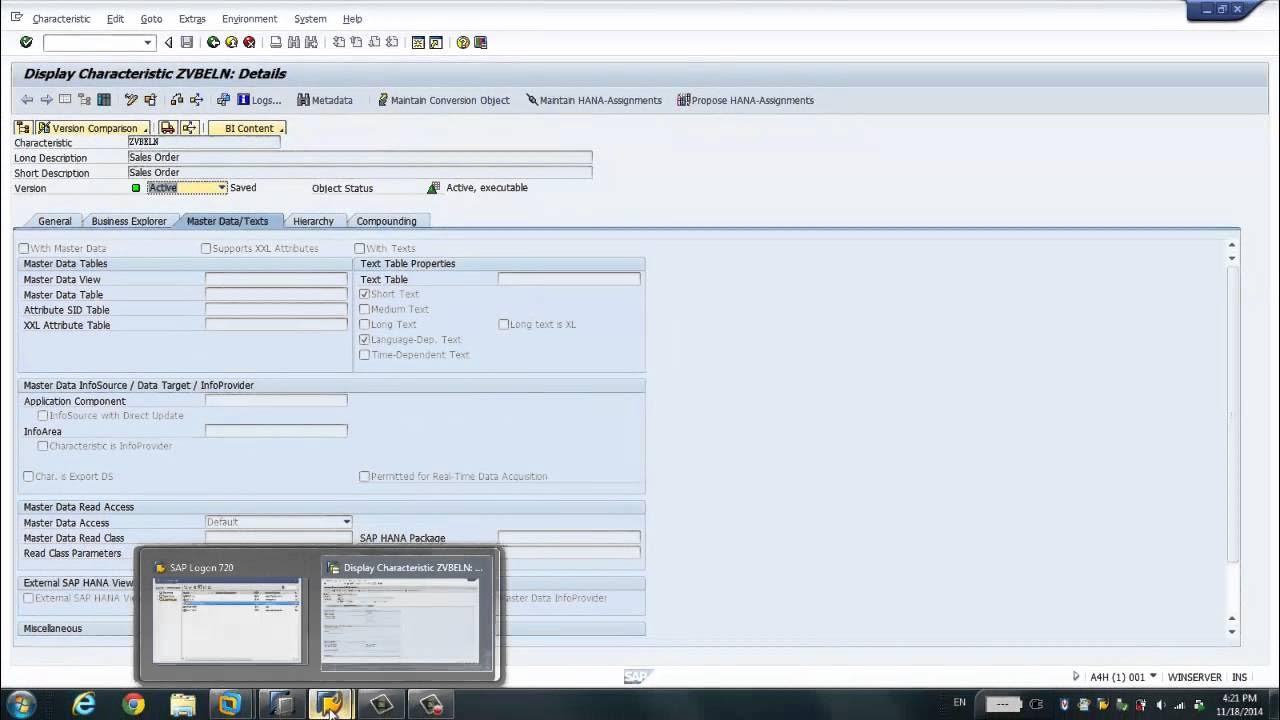The width and height of the screenshot is (1280, 720).
Task: Open the command field dropdown arrow
Action: 148,42
